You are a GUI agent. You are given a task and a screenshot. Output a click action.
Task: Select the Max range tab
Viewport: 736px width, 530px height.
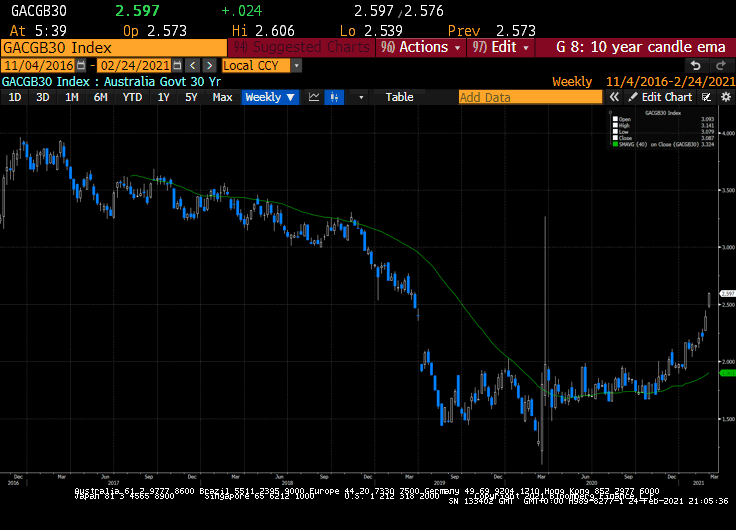[222, 97]
